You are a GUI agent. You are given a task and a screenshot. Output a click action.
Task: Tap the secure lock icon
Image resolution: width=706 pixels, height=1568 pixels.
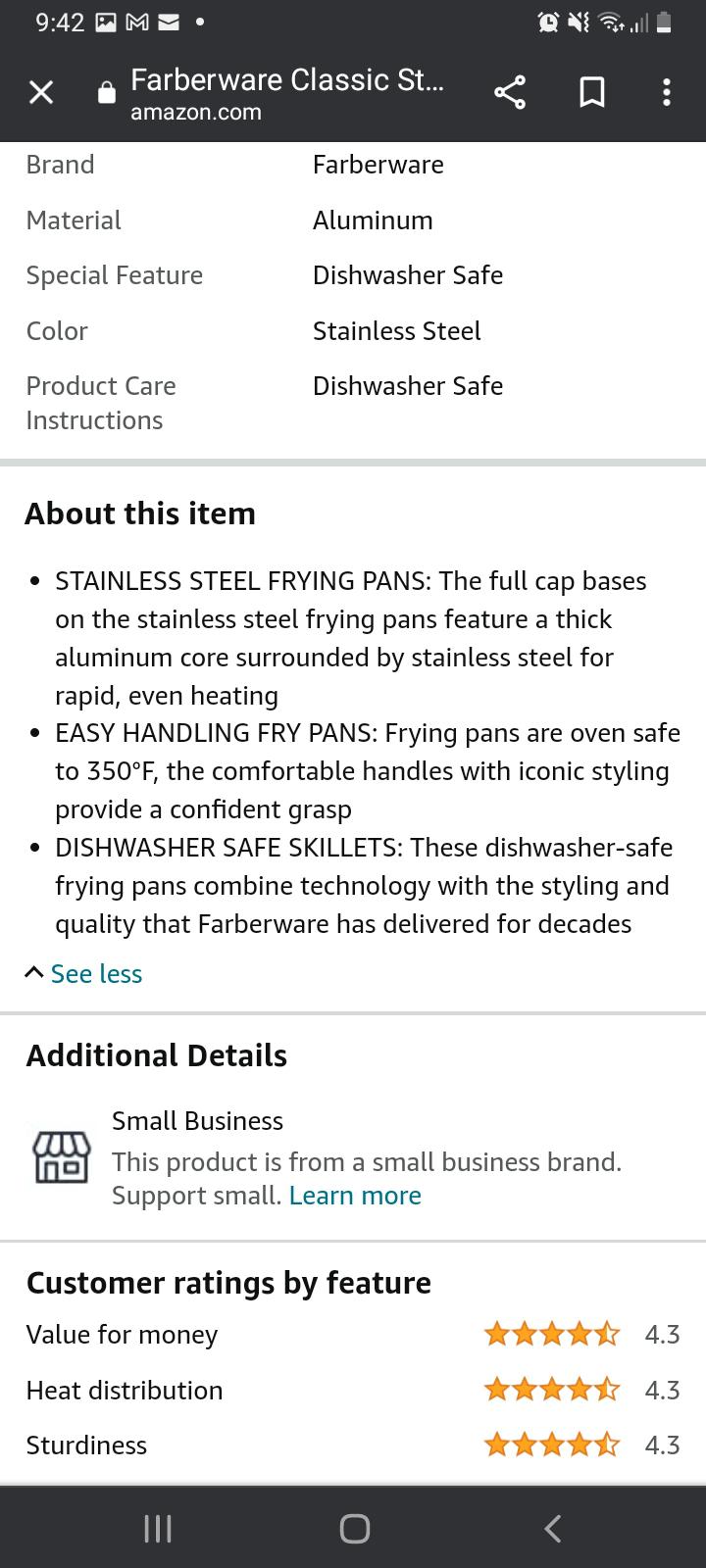pyautogui.click(x=107, y=93)
